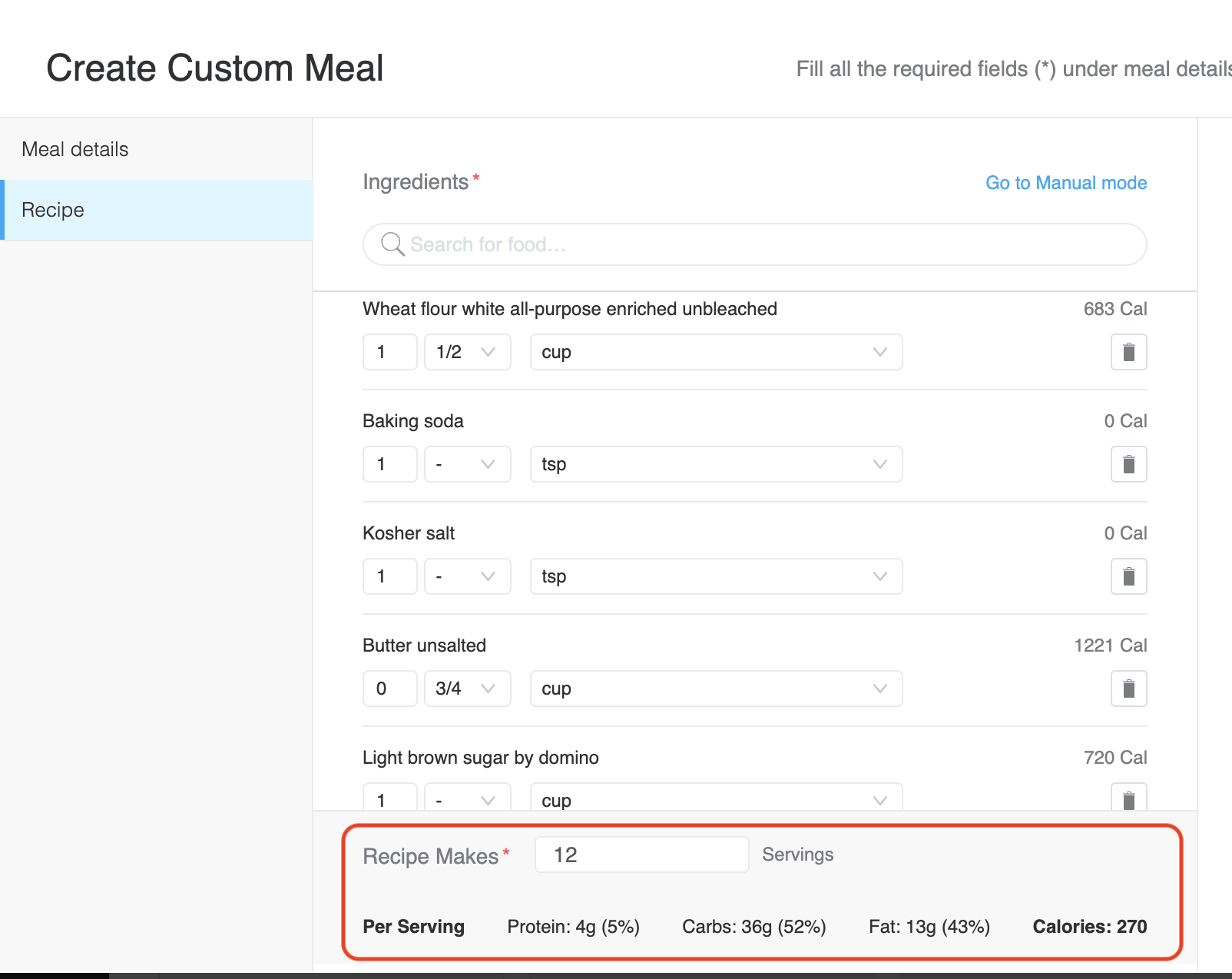Click the magnifier icon in food search

coord(392,244)
